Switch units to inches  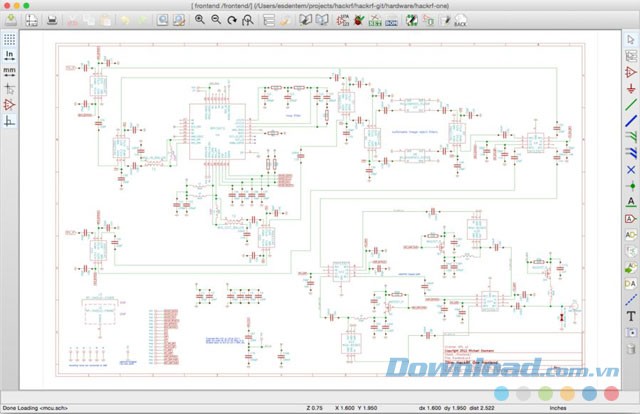click(x=9, y=55)
